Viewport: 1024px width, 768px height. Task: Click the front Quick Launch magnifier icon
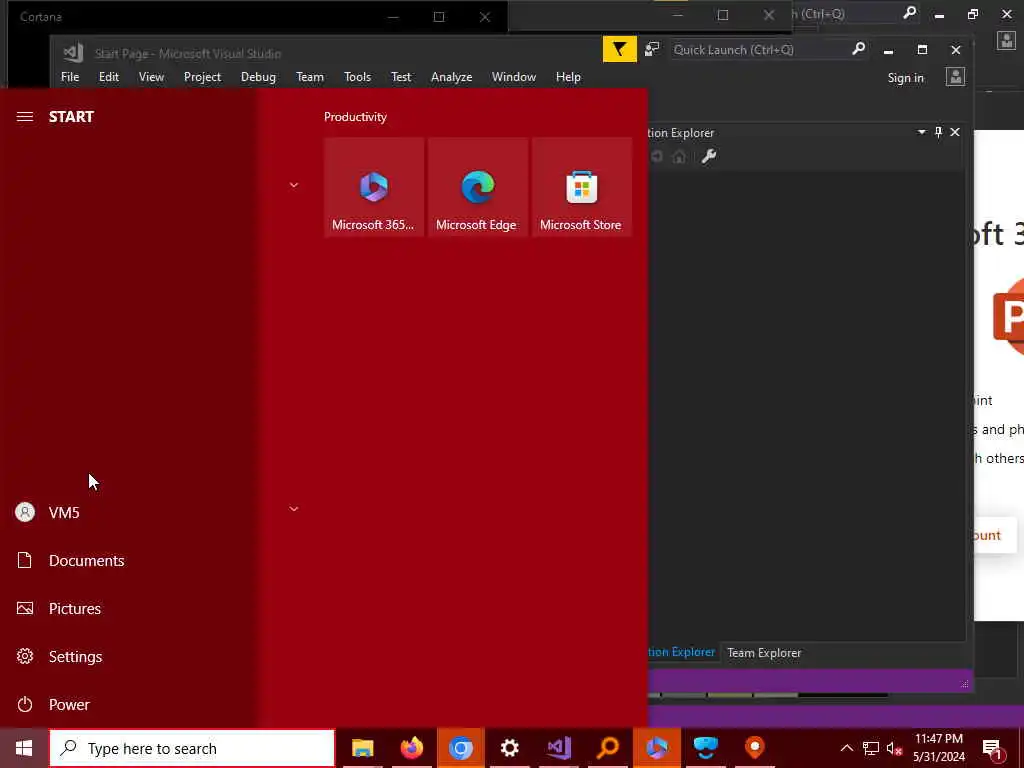coord(859,49)
